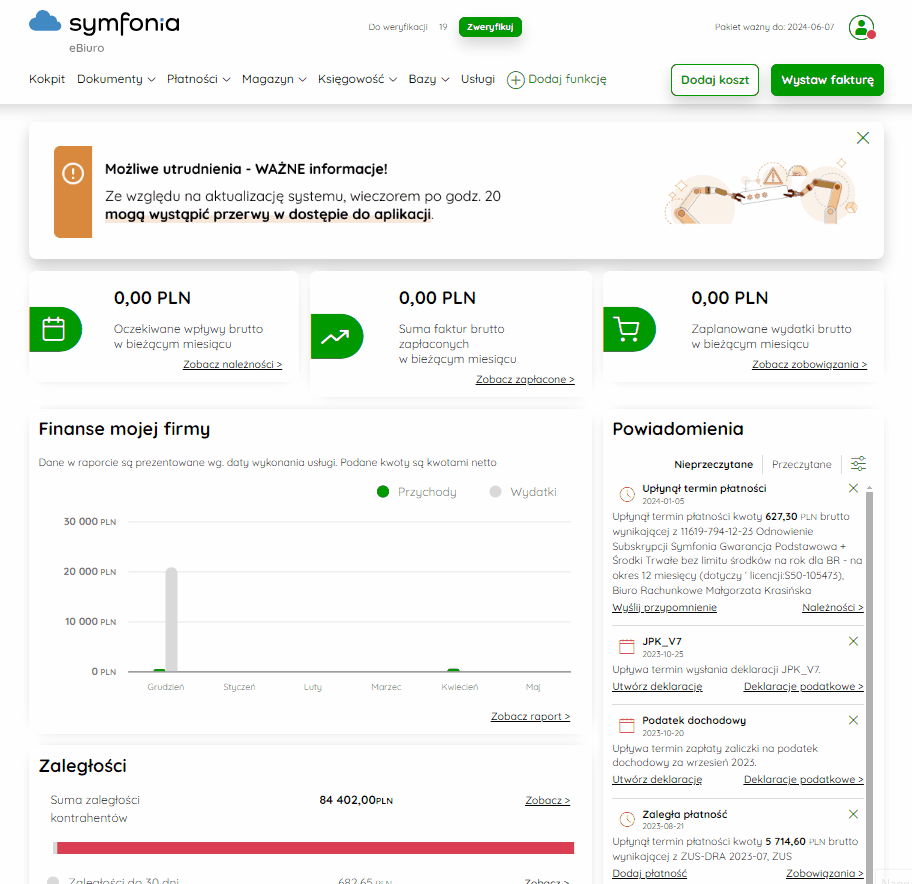Close the Możliwe utrudnienia alert banner

pos(863,138)
